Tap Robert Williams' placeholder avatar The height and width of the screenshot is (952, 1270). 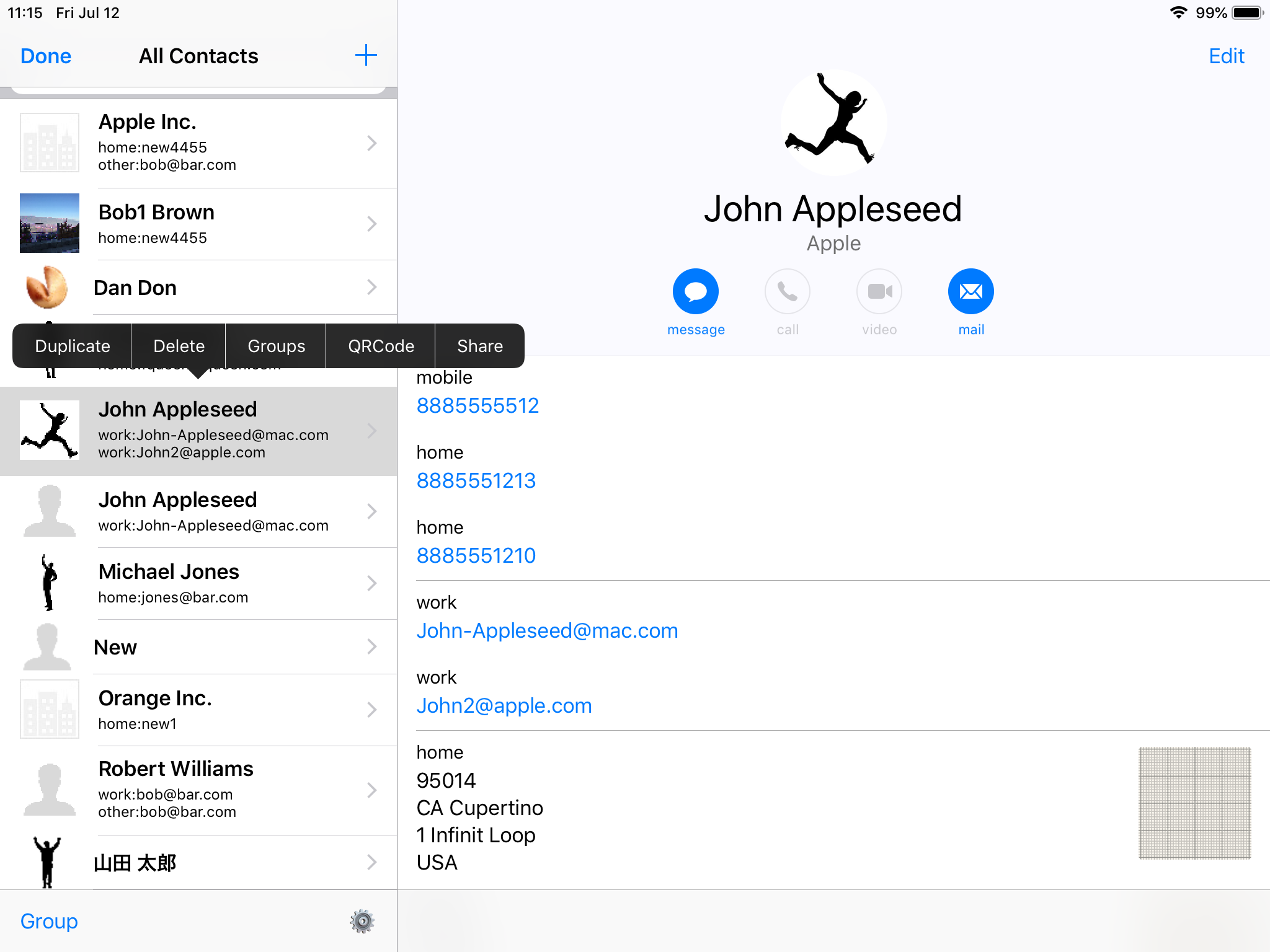(x=50, y=790)
